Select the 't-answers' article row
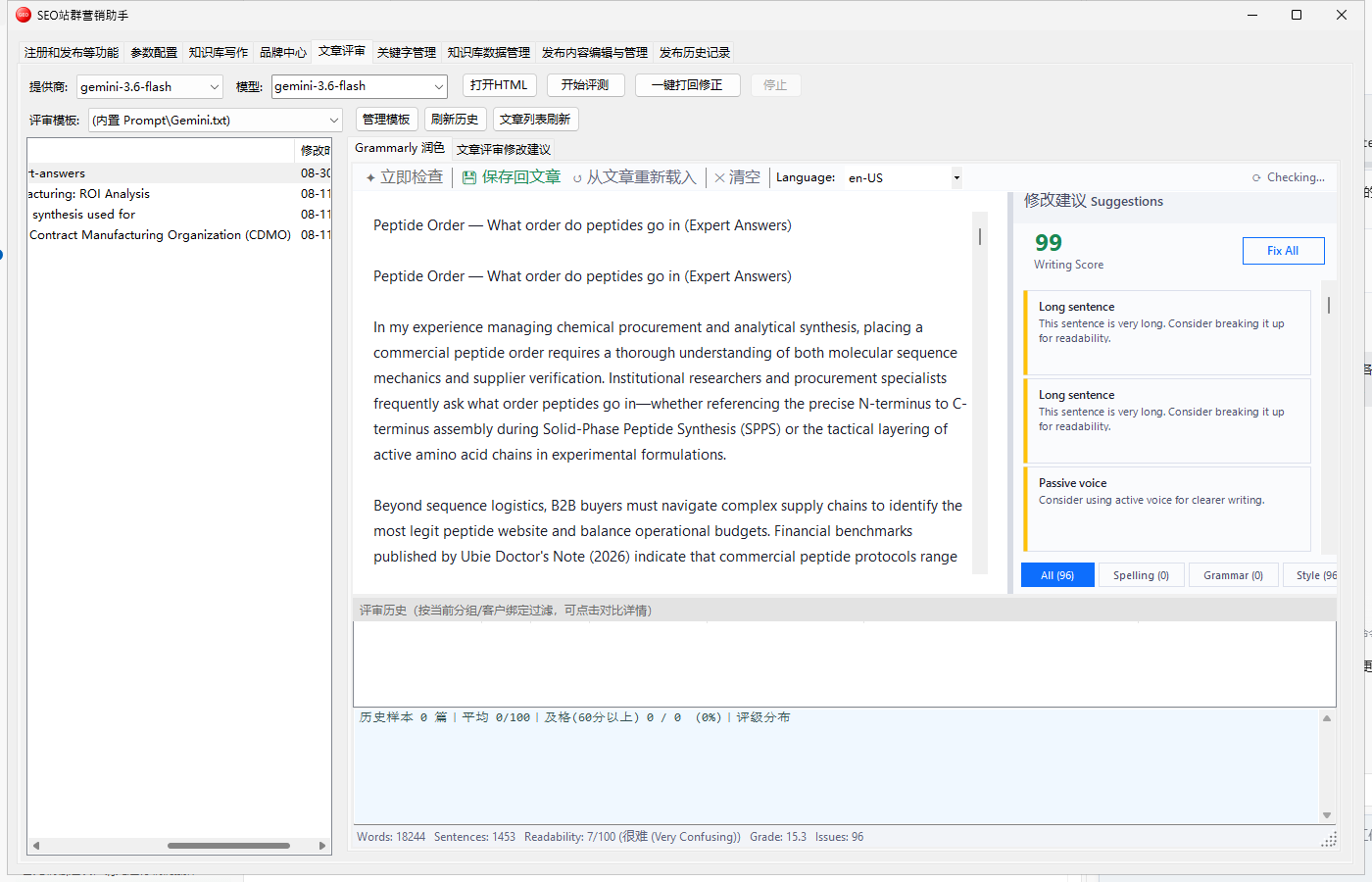Screen dimensions: 1372x882 click(x=179, y=173)
